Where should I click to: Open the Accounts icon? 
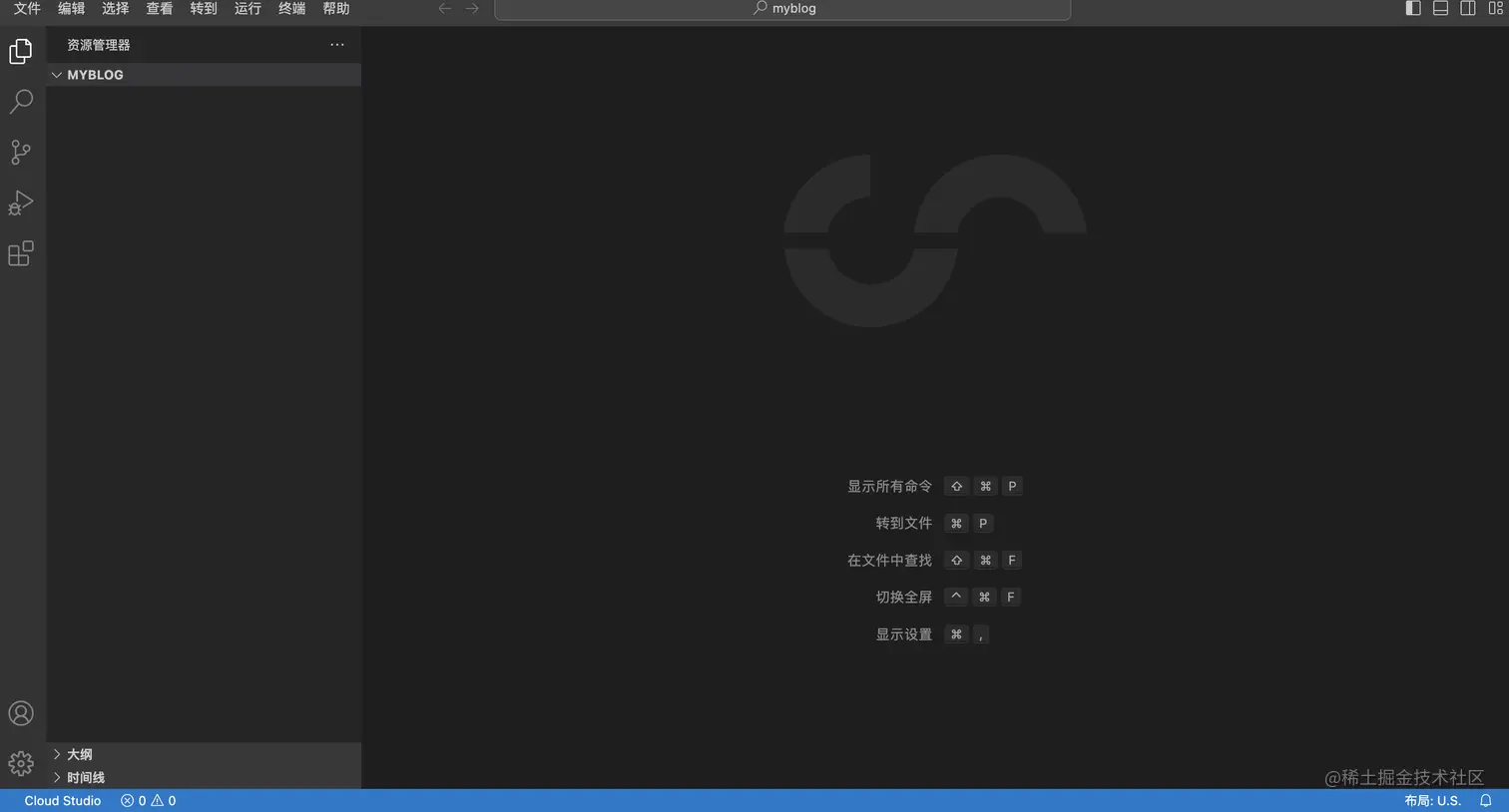point(21,713)
